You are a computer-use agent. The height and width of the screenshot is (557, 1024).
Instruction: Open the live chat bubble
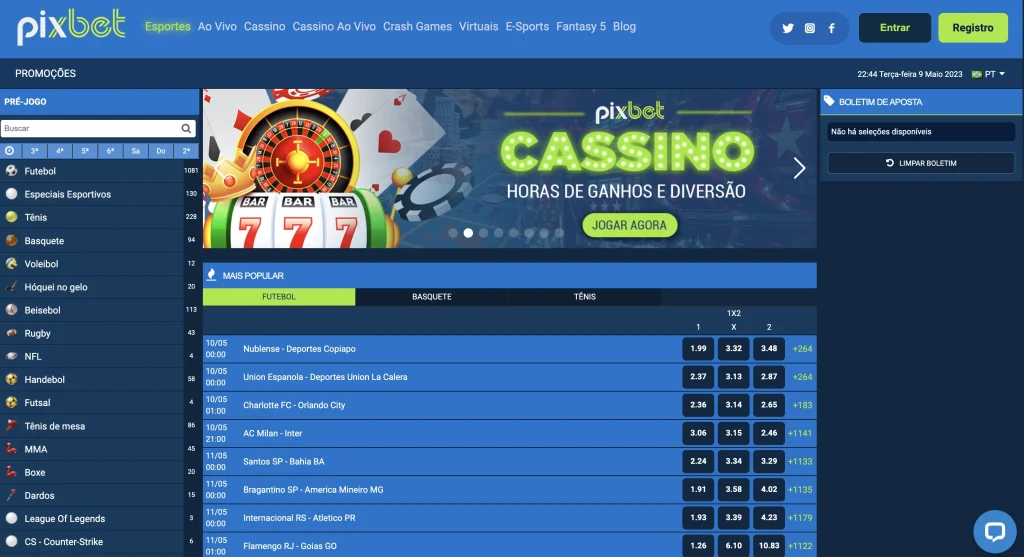pos(995,532)
